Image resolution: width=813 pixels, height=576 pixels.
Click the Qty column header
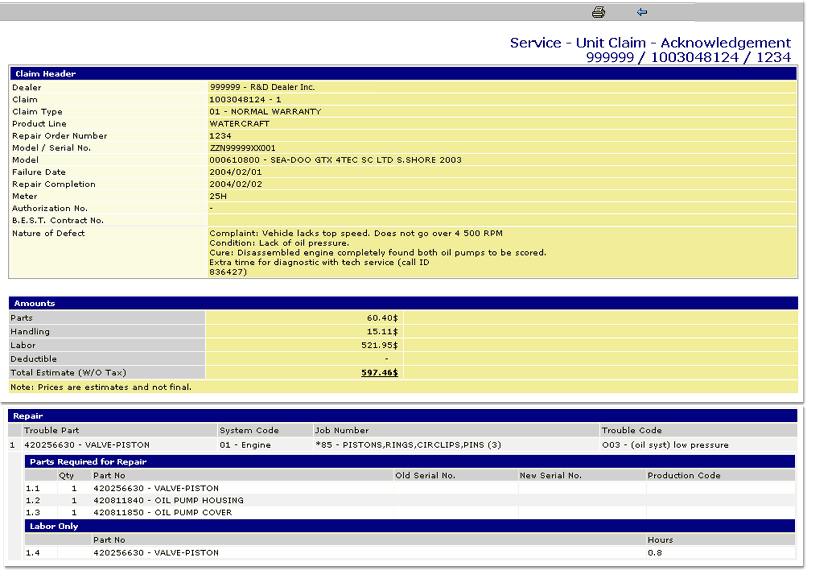point(66,475)
